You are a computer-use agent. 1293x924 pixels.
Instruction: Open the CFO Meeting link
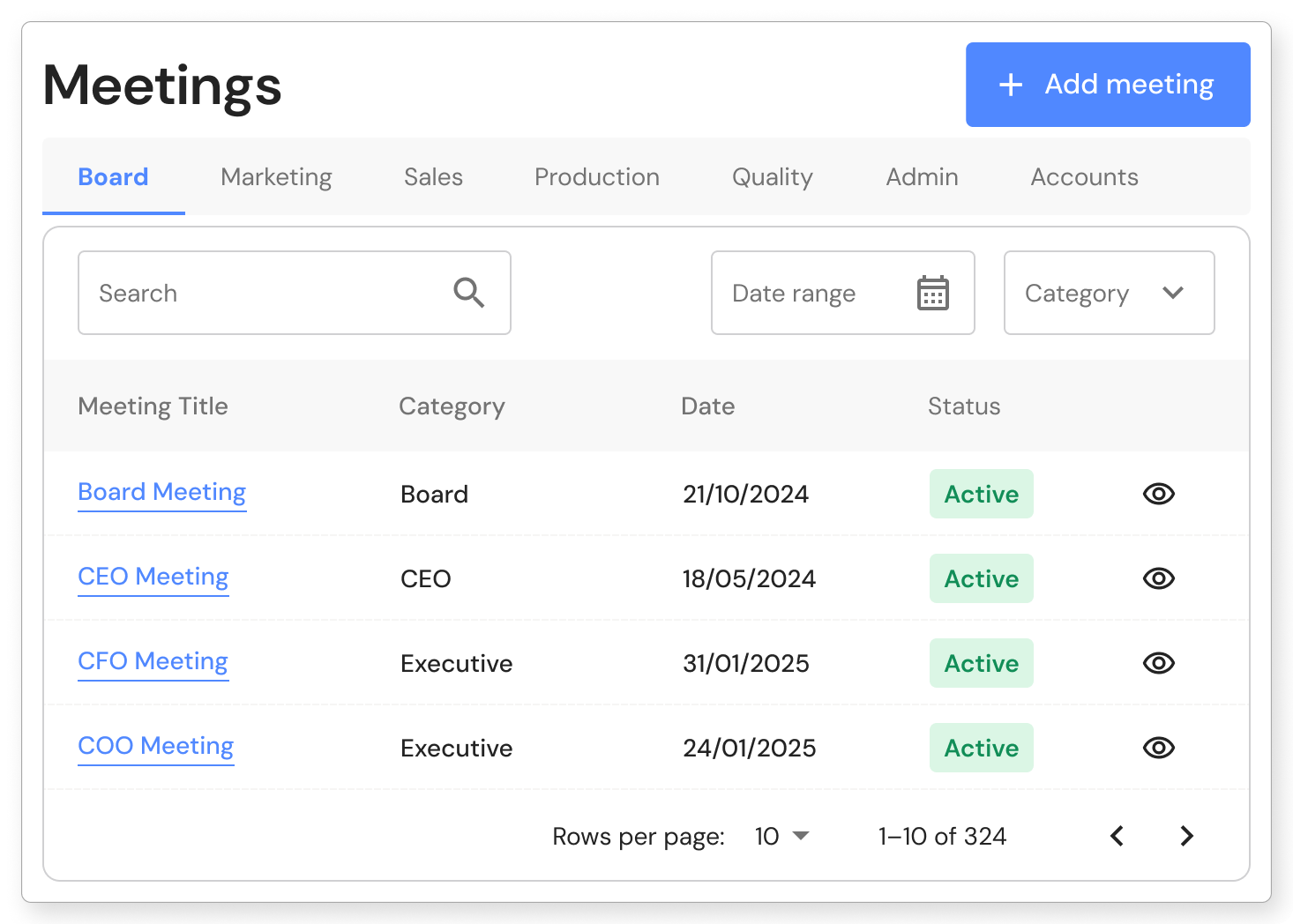(153, 661)
